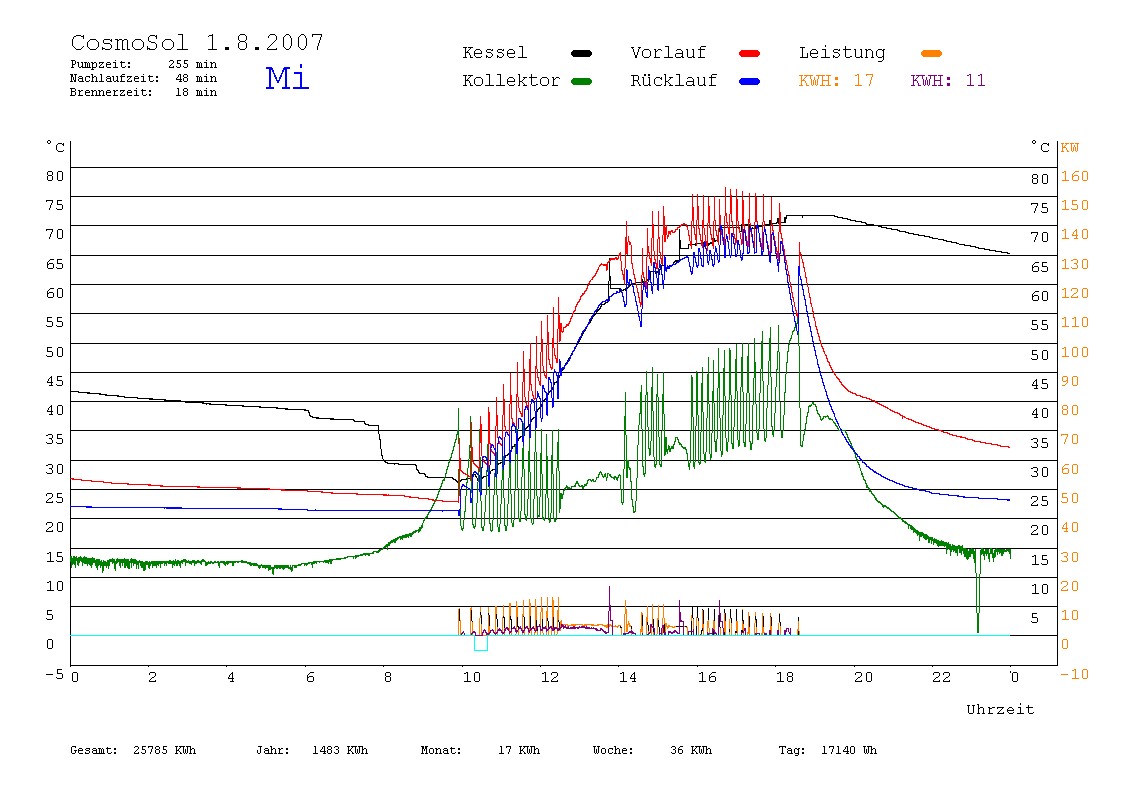Click the orange Leistung legend swatch

(931, 53)
